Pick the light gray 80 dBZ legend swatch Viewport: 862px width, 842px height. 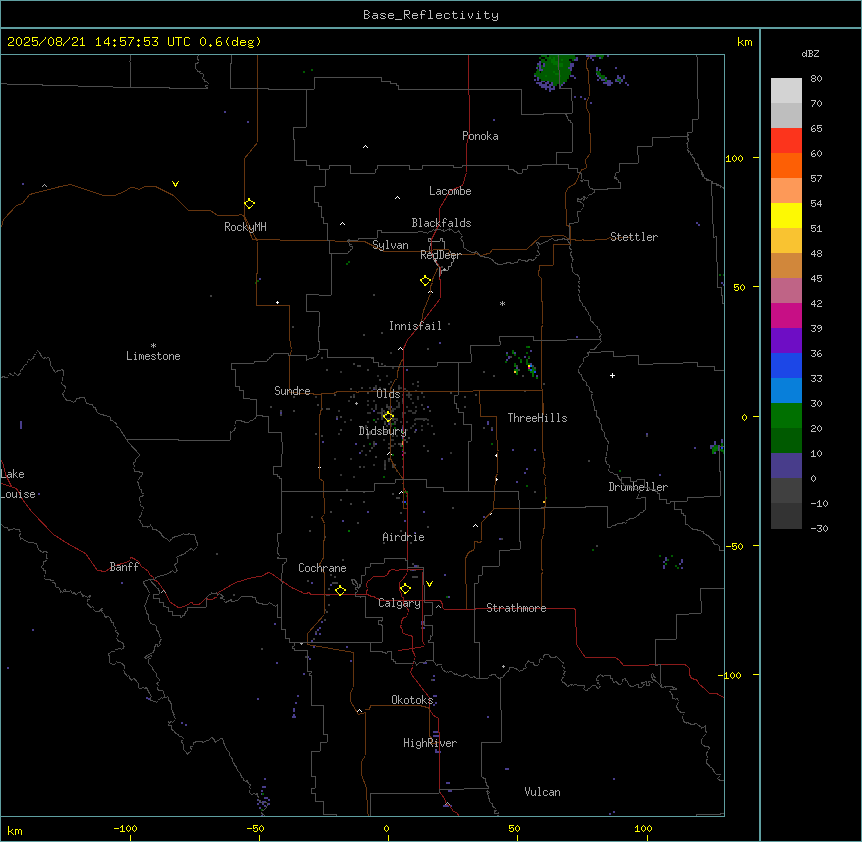click(786, 91)
